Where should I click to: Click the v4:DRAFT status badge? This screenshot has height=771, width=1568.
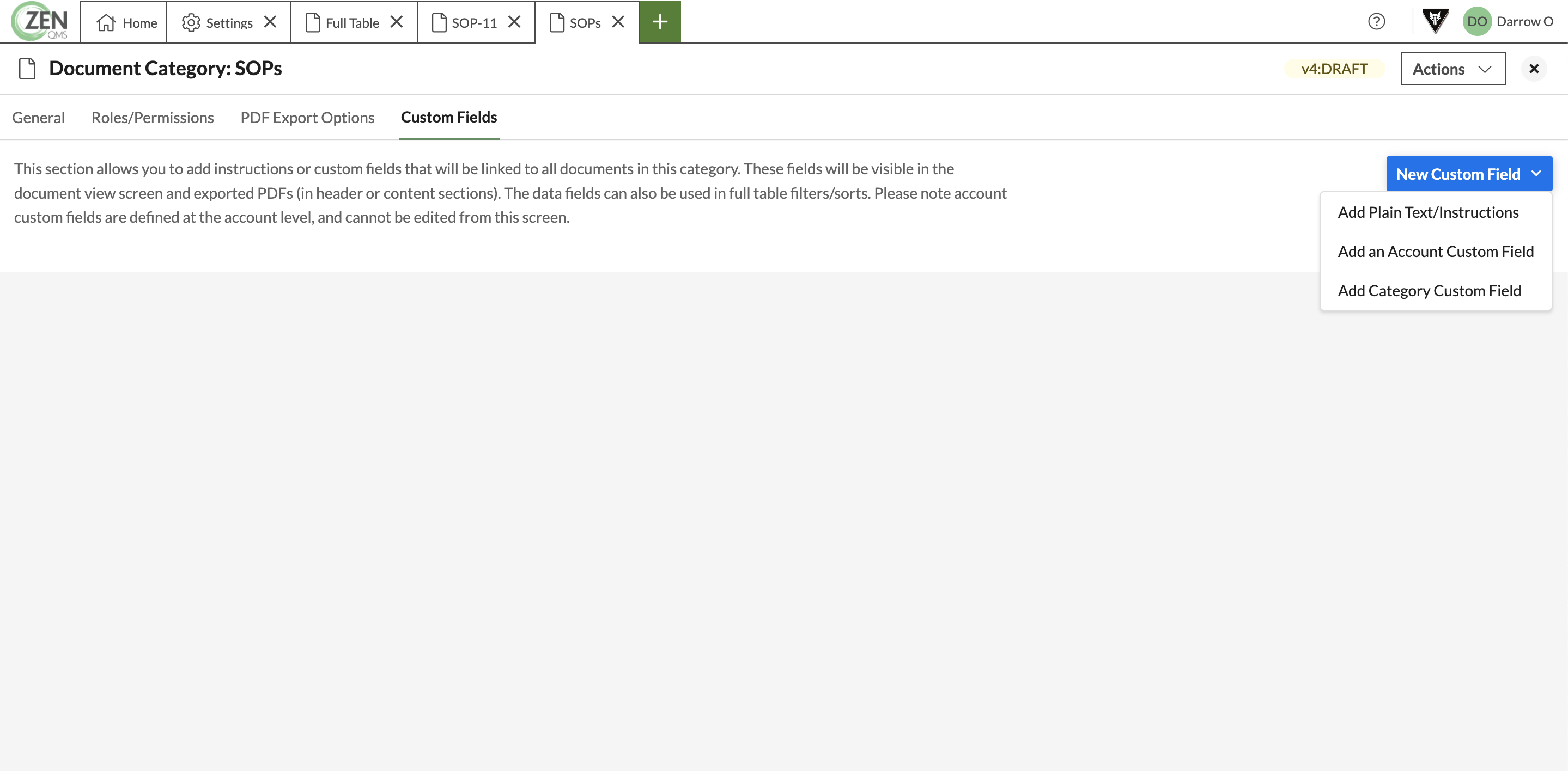1334,69
